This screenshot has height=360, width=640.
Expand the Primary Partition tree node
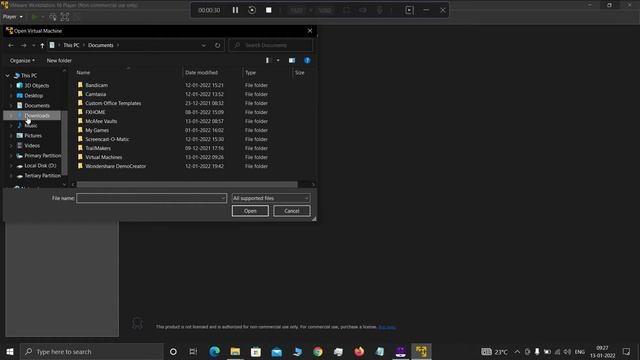pyautogui.click(x=11, y=156)
